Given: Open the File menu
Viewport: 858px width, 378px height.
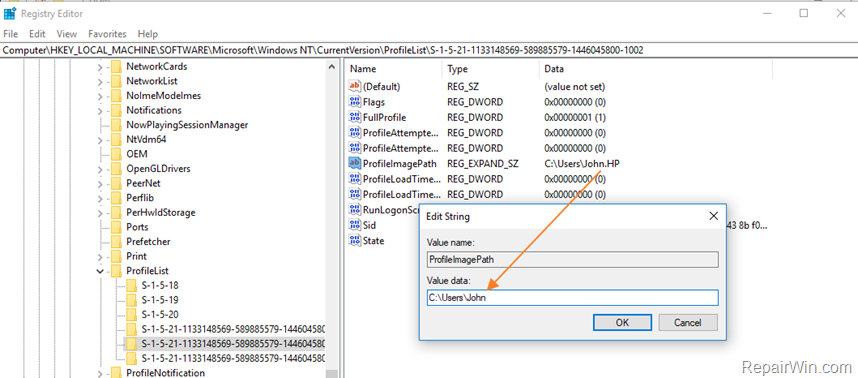Looking at the screenshot, I should click(10, 34).
